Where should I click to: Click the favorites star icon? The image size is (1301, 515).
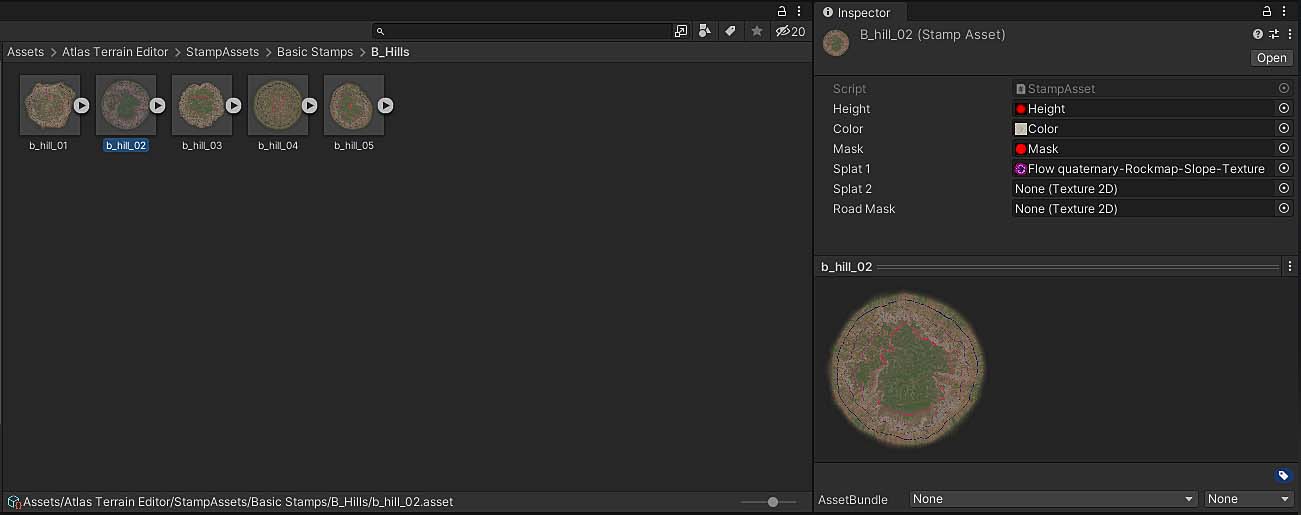[x=757, y=31]
